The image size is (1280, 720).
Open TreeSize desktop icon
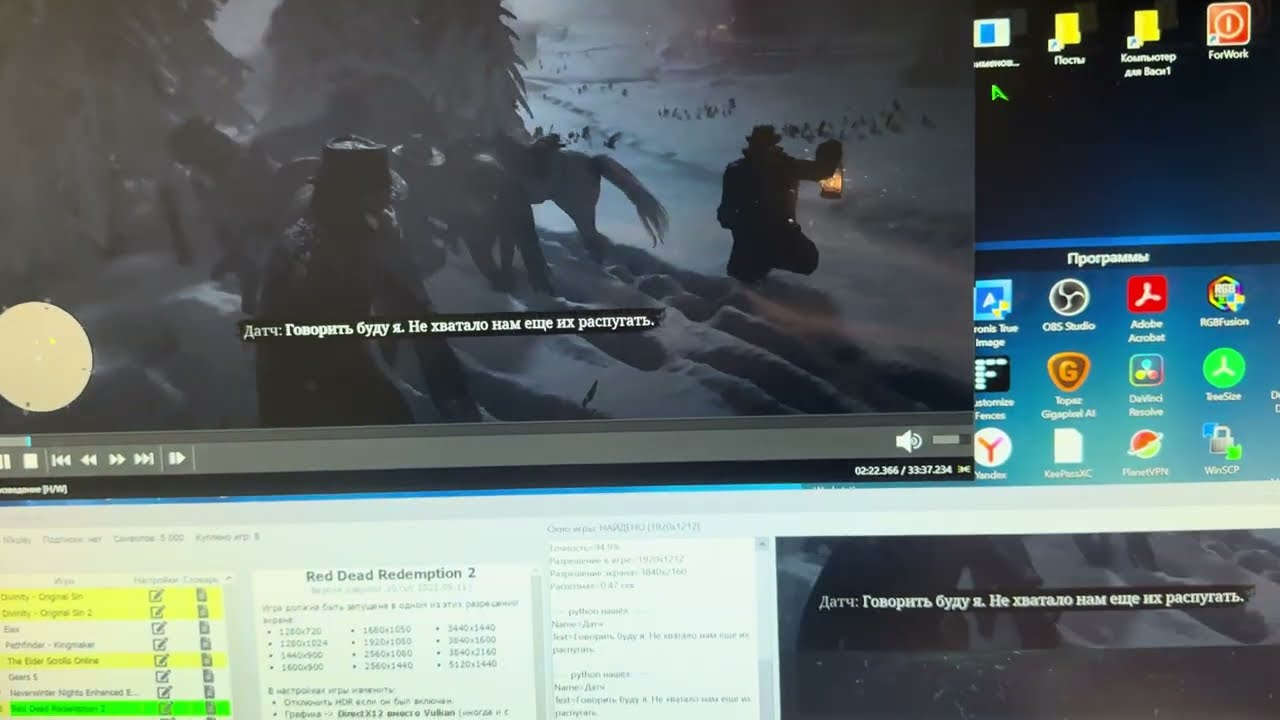point(1222,375)
